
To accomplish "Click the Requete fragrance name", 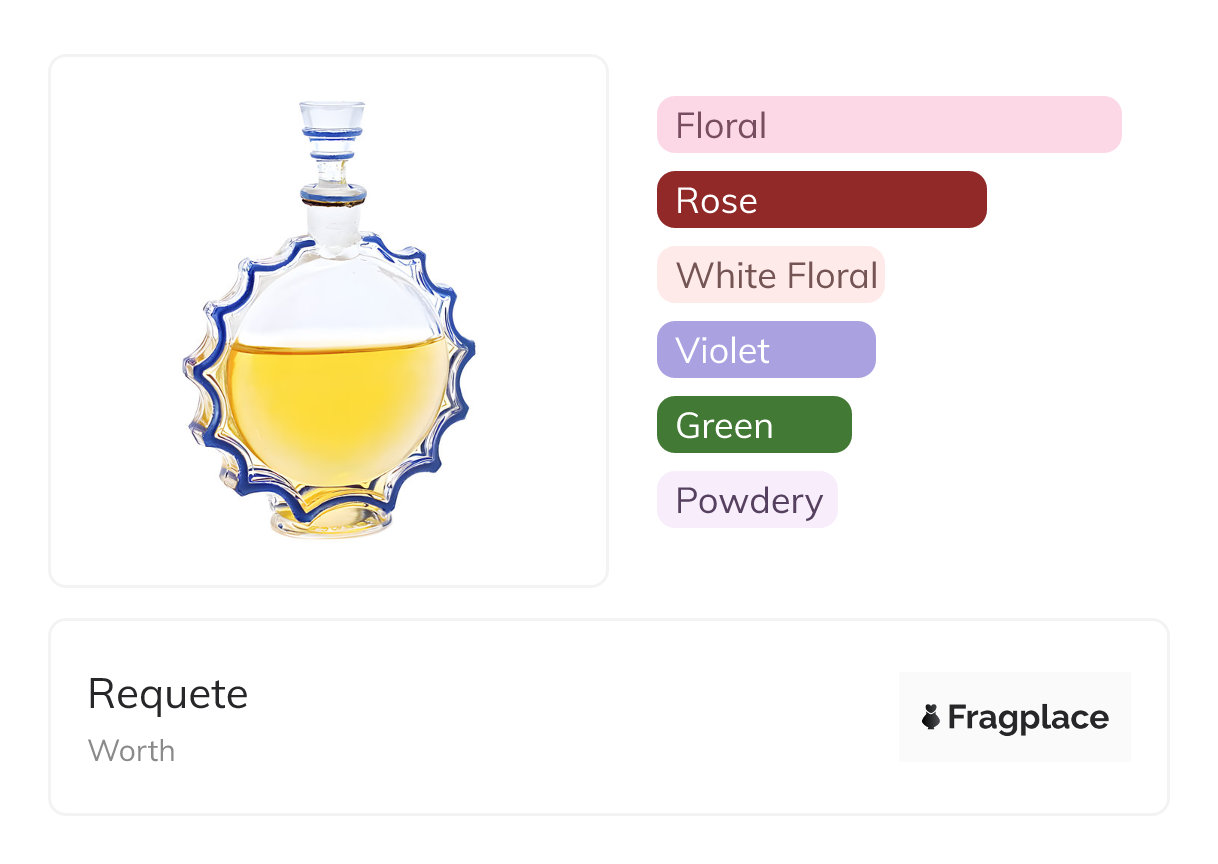I will click(168, 694).
